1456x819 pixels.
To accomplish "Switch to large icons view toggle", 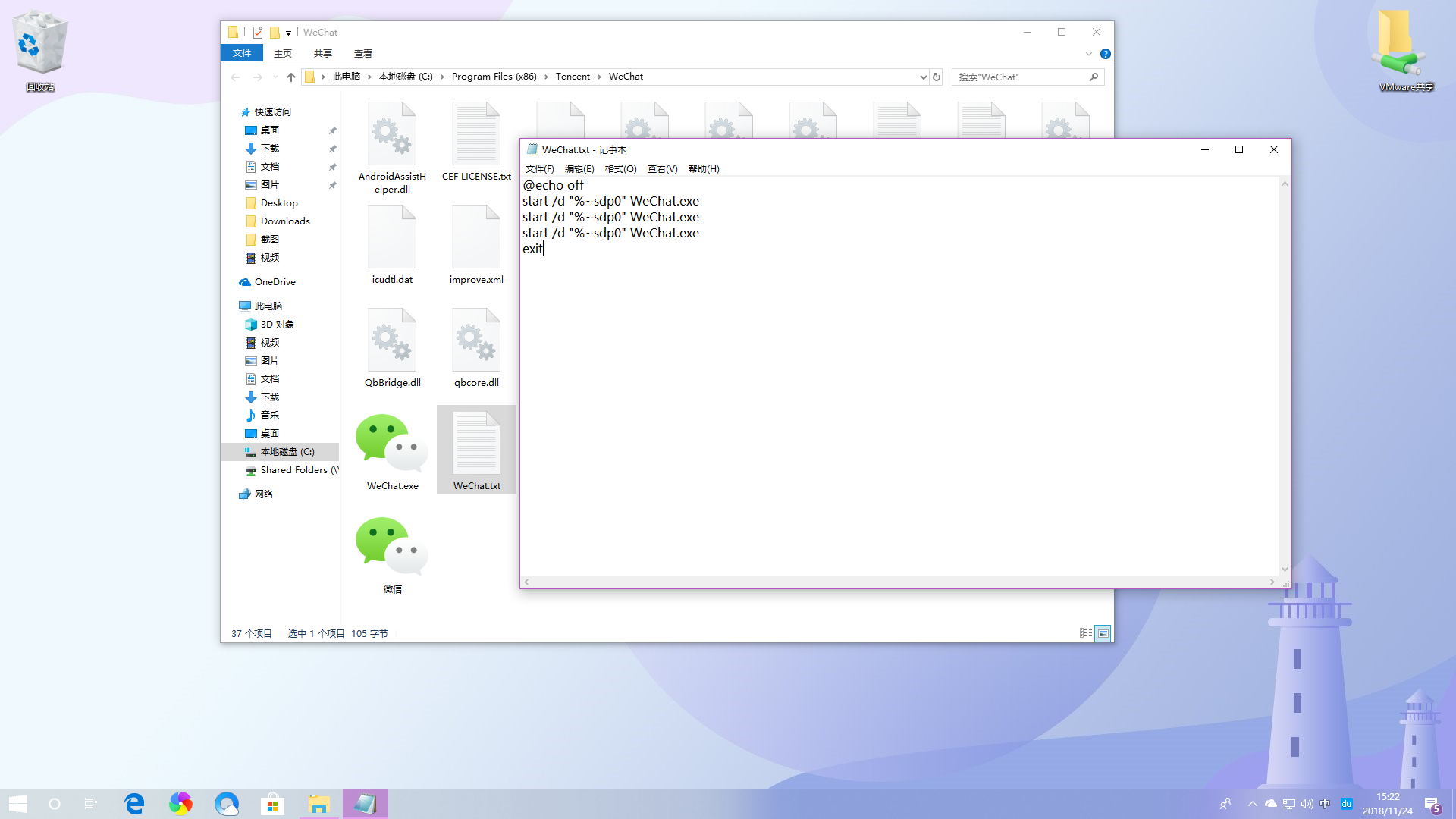I will 1103,633.
